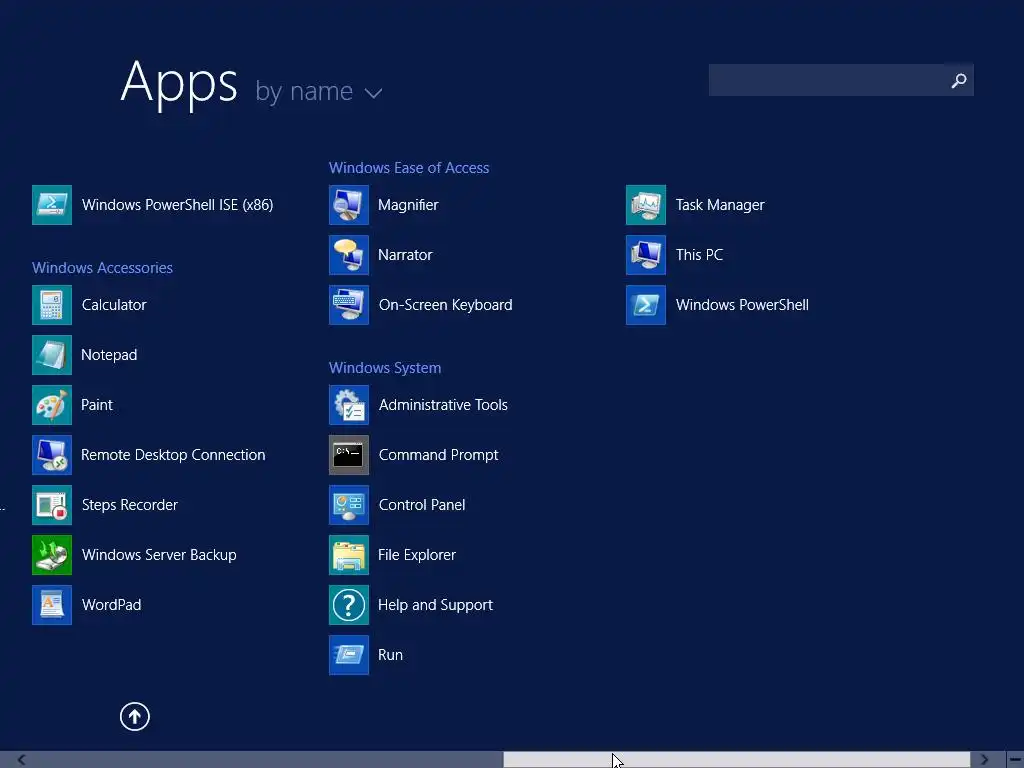Image resolution: width=1024 pixels, height=768 pixels.
Task: Launch the Command Prompt icon
Action: pyautogui.click(x=349, y=455)
